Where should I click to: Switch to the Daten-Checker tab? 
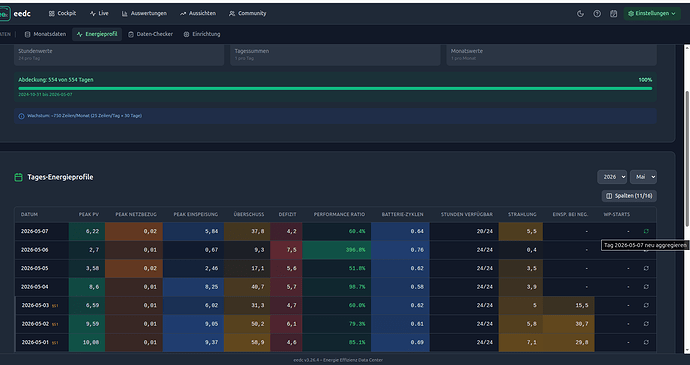150,34
